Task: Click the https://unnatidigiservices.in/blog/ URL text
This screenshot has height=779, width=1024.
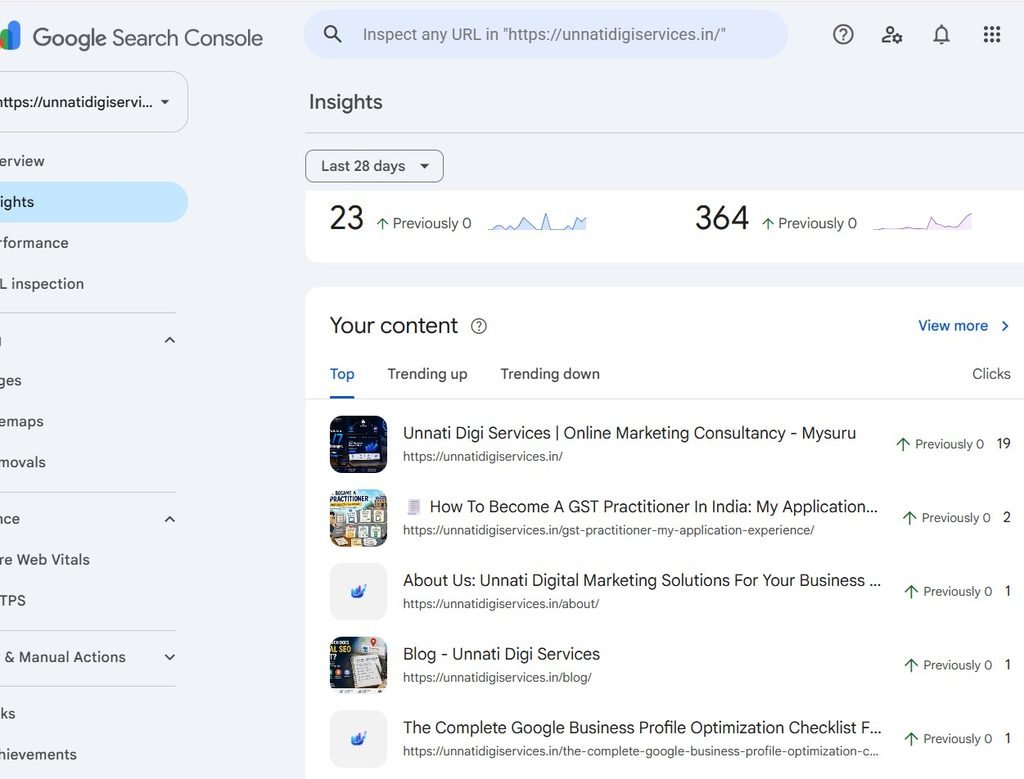Action: pyautogui.click(x=497, y=678)
